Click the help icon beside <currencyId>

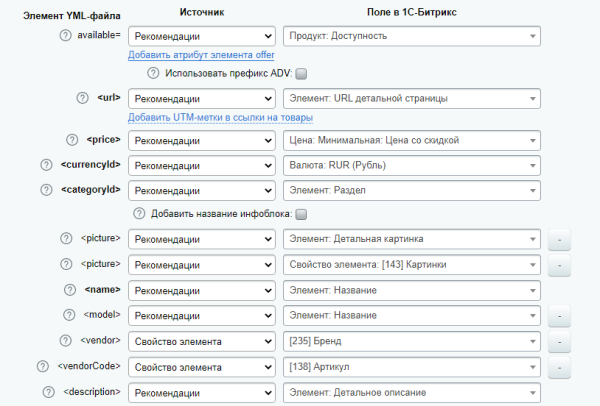point(46,165)
